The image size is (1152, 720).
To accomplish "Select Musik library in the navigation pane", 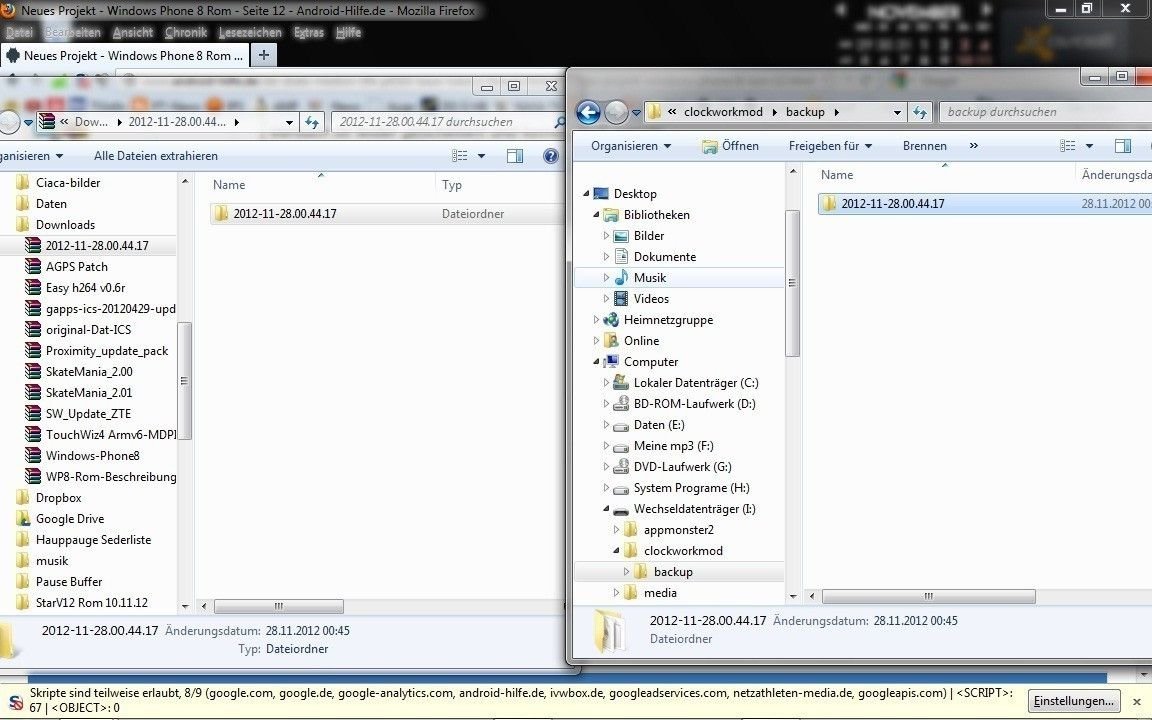I will click(649, 278).
